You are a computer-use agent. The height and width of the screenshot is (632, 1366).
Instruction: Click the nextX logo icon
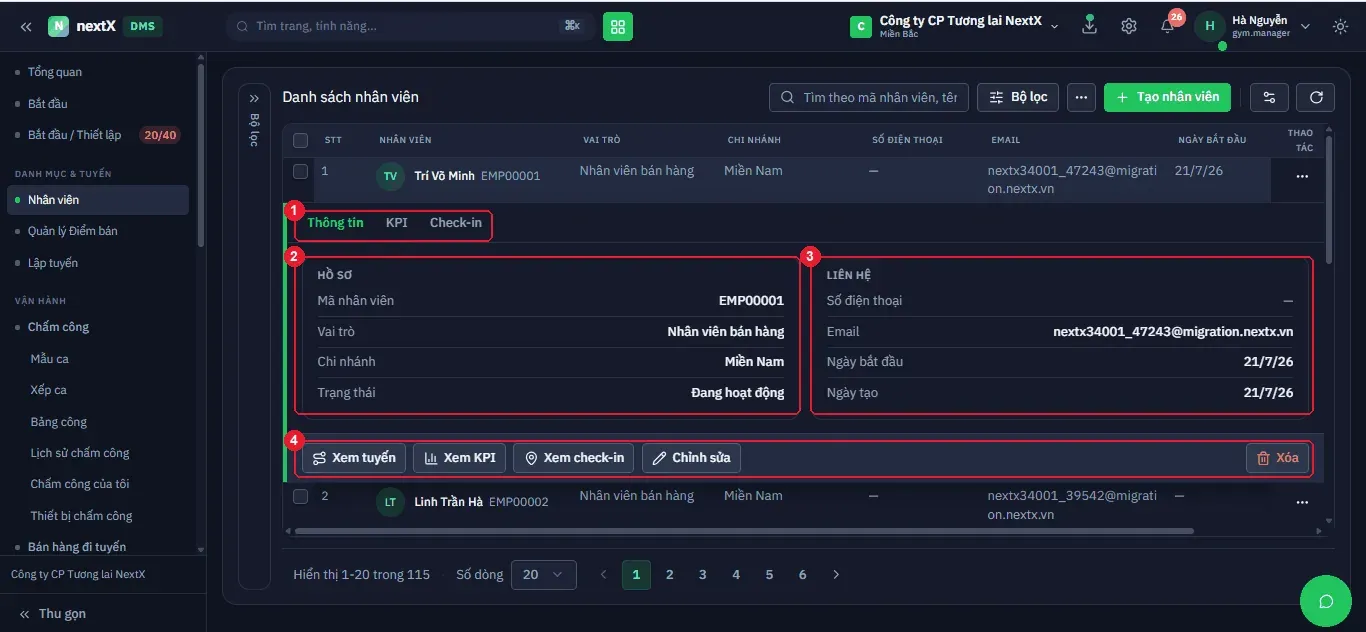(58, 26)
